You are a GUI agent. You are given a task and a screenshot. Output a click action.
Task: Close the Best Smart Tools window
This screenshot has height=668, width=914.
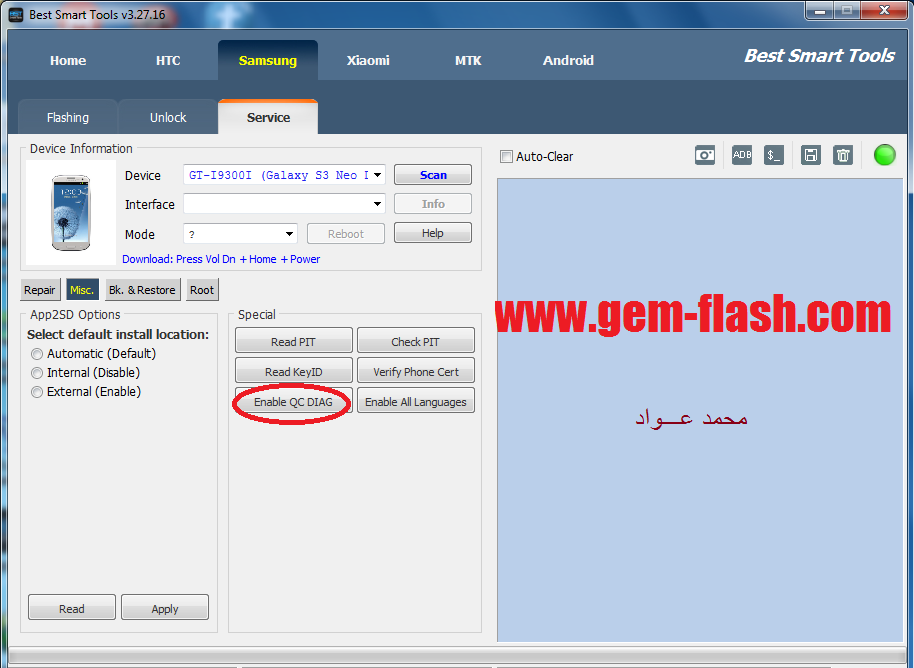pos(884,10)
